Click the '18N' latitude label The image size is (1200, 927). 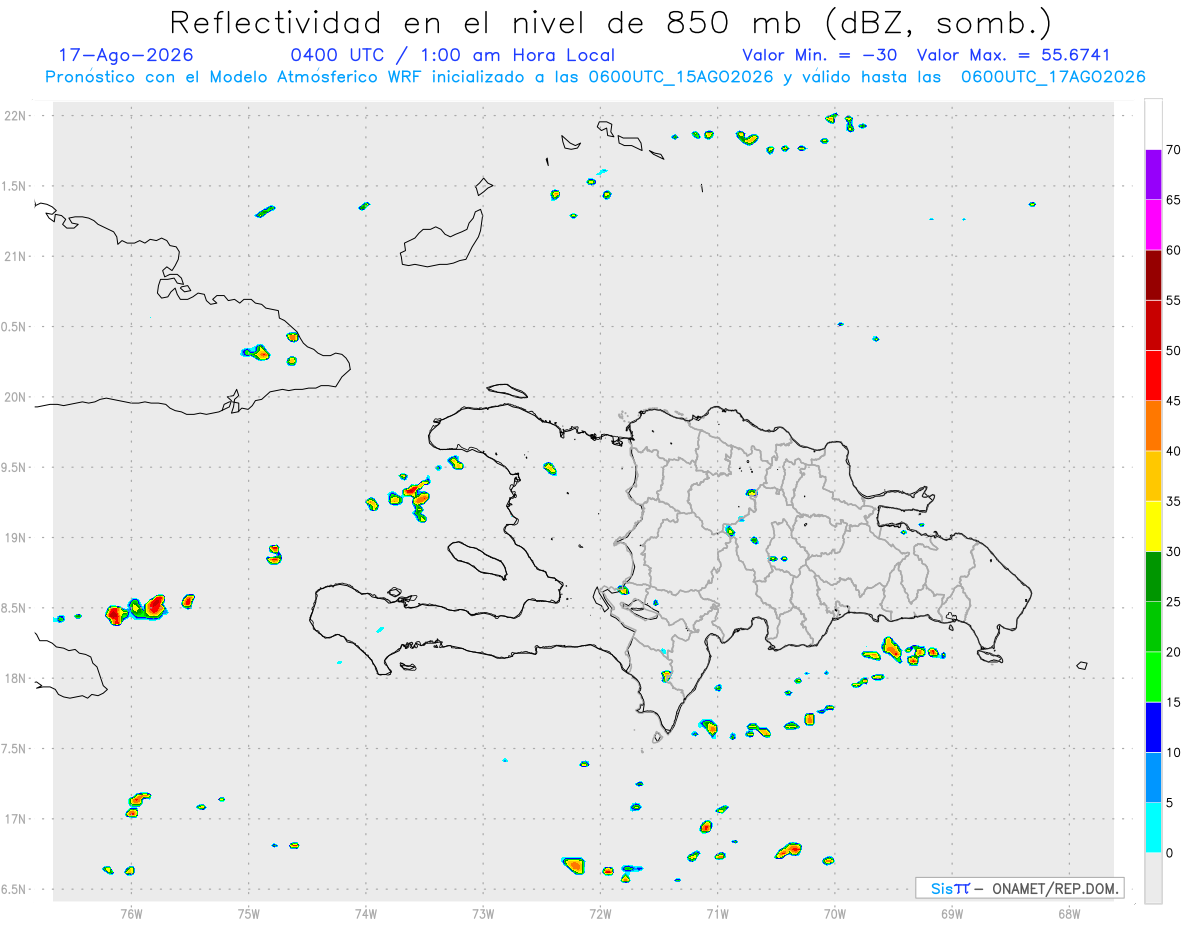(16, 679)
